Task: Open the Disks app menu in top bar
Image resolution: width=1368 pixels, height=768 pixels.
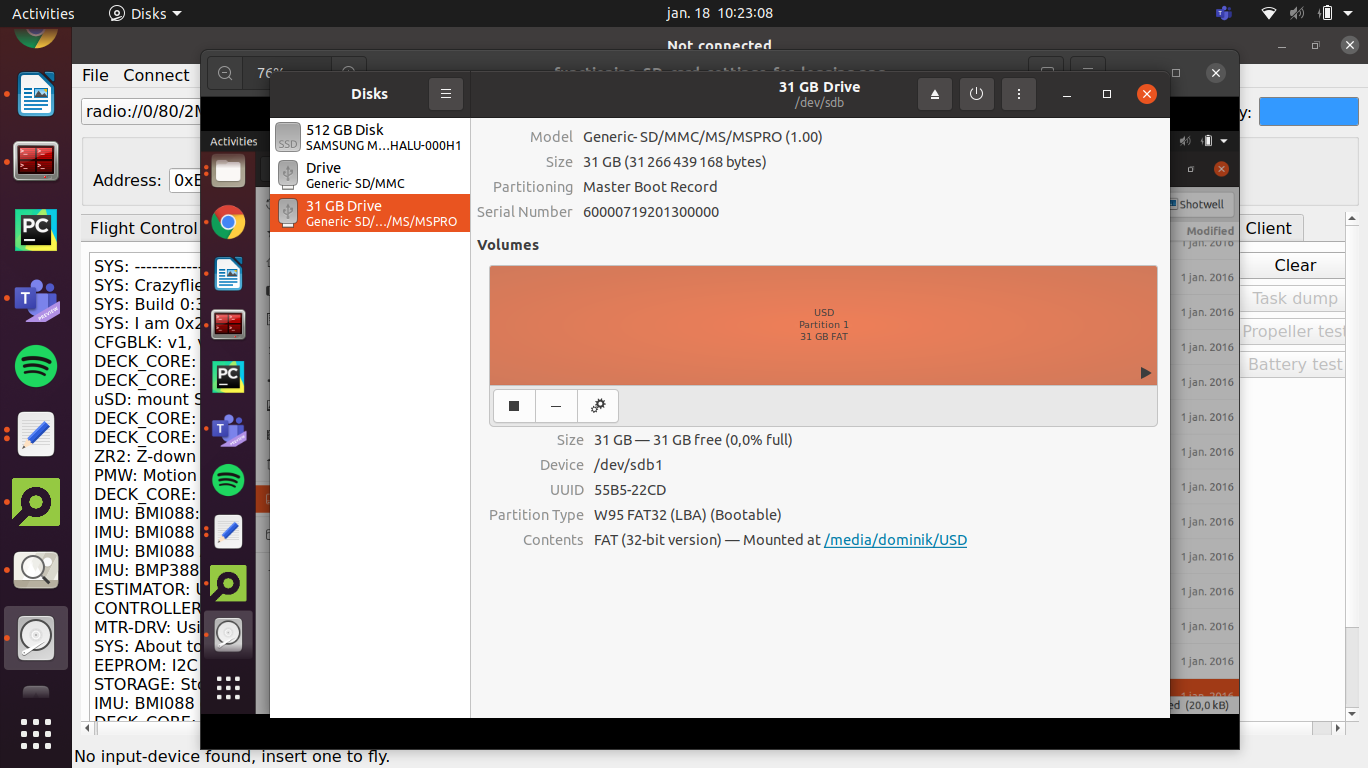Action: point(145,14)
